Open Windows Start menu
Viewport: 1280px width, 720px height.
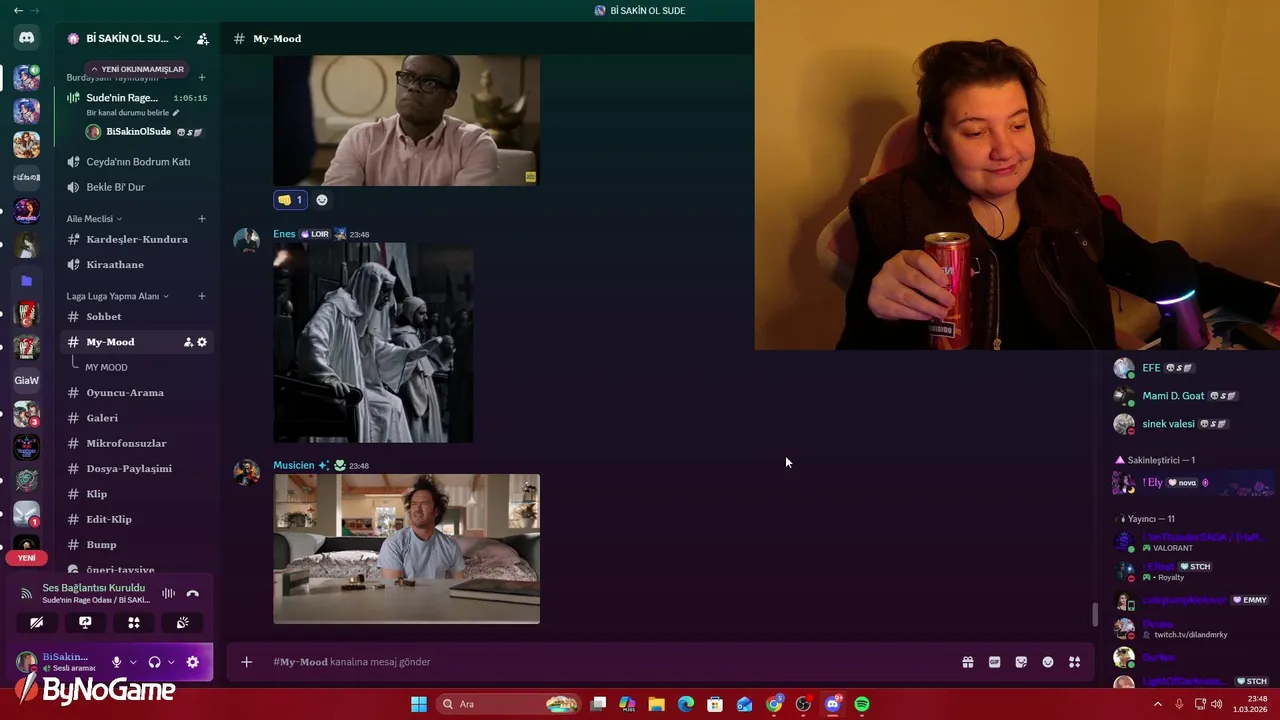(419, 704)
